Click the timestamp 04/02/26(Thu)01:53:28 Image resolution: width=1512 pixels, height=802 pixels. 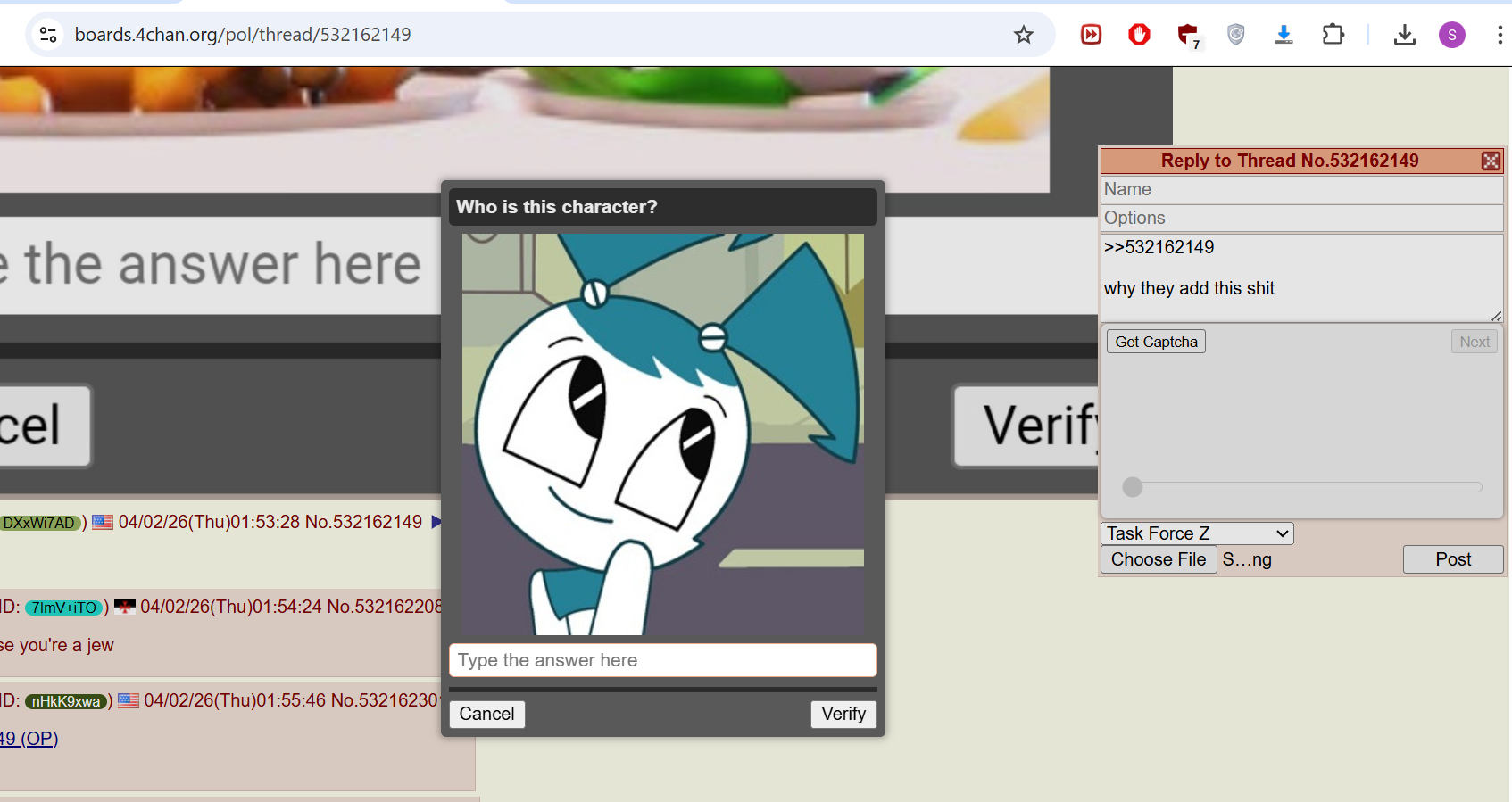pos(209,522)
